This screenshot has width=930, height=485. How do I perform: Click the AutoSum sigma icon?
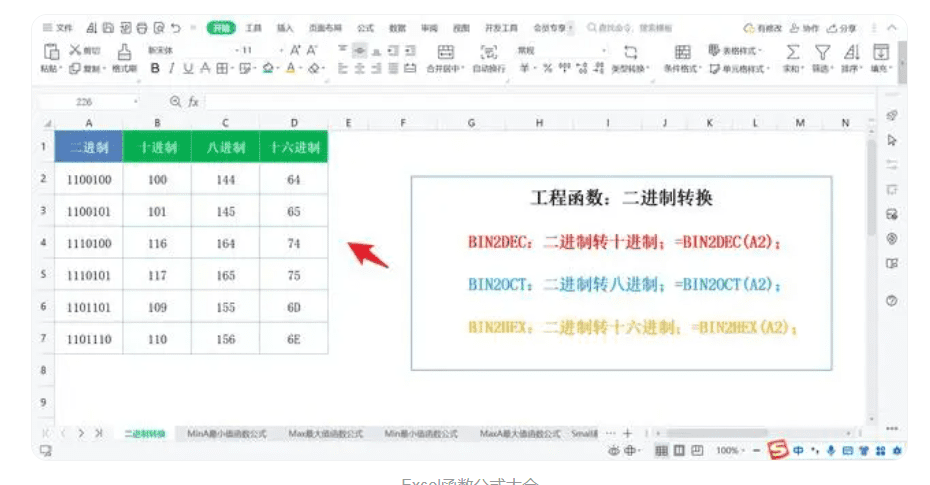click(793, 51)
